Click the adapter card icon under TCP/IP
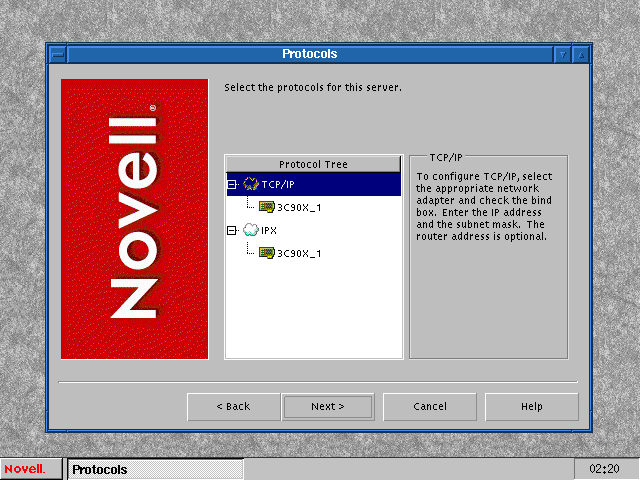This screenshot has height=480, width=640. tap(267, 207)
